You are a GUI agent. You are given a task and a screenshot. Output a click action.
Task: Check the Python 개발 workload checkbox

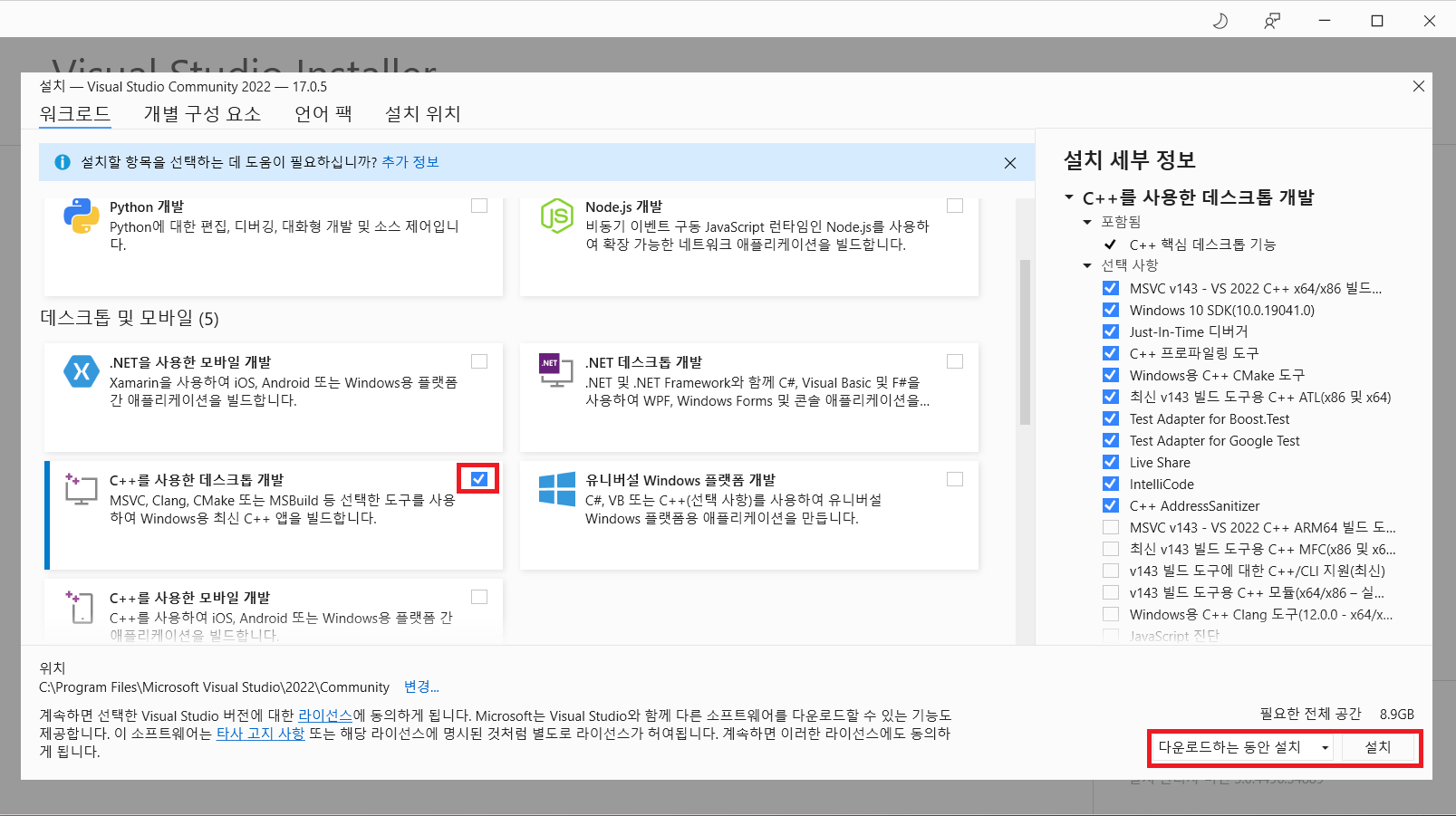point(479,206)
